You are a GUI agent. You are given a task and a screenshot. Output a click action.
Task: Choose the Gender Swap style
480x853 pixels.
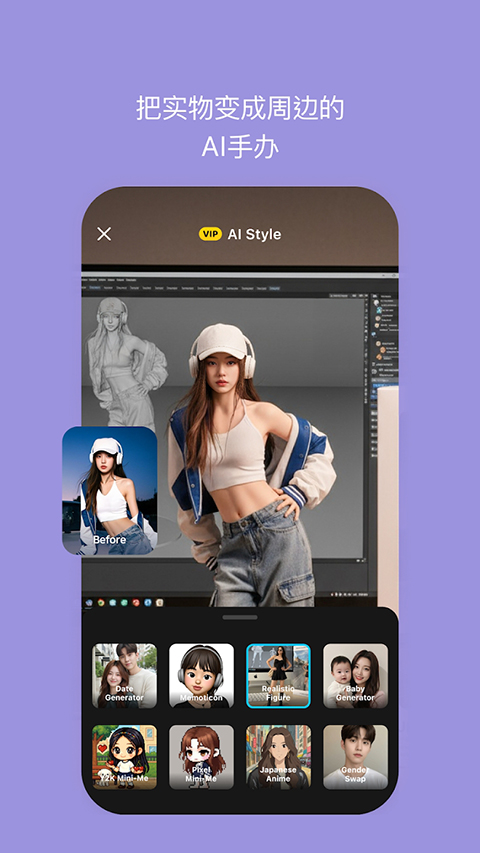click(x=355, y=757)
